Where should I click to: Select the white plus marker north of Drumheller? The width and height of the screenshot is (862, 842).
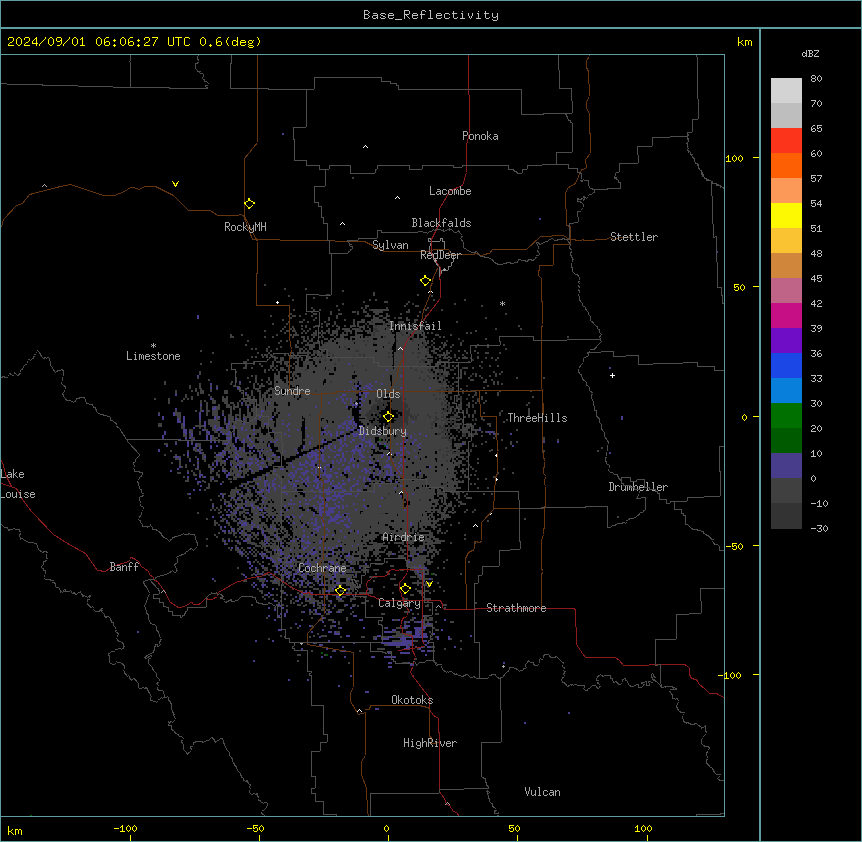click(x=612, y=375)
